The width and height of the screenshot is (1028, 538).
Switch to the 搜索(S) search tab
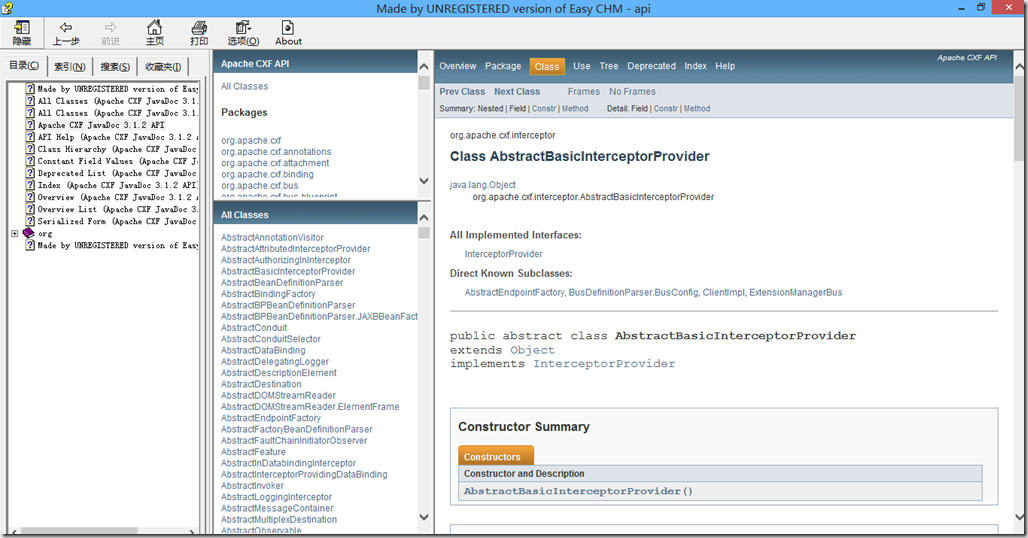(115, 66)
